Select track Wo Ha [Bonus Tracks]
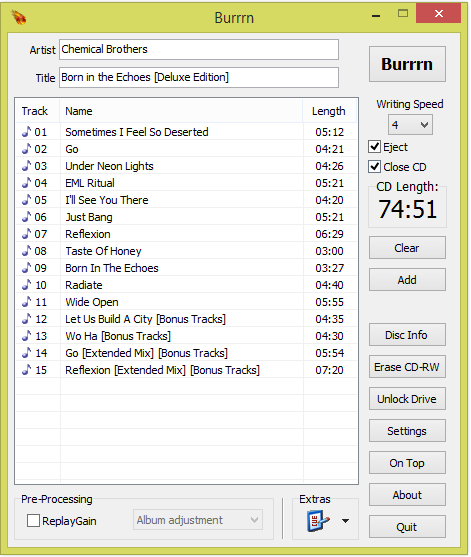 coord(186,336)
